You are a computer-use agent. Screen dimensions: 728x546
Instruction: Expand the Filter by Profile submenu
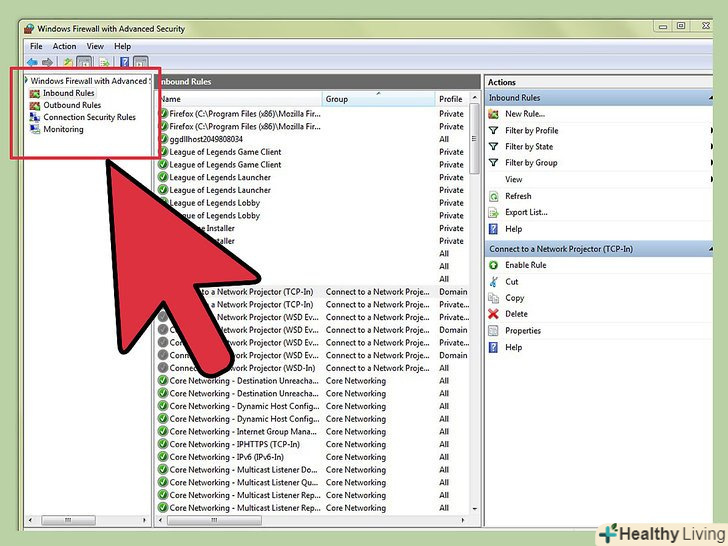[531, 131]
